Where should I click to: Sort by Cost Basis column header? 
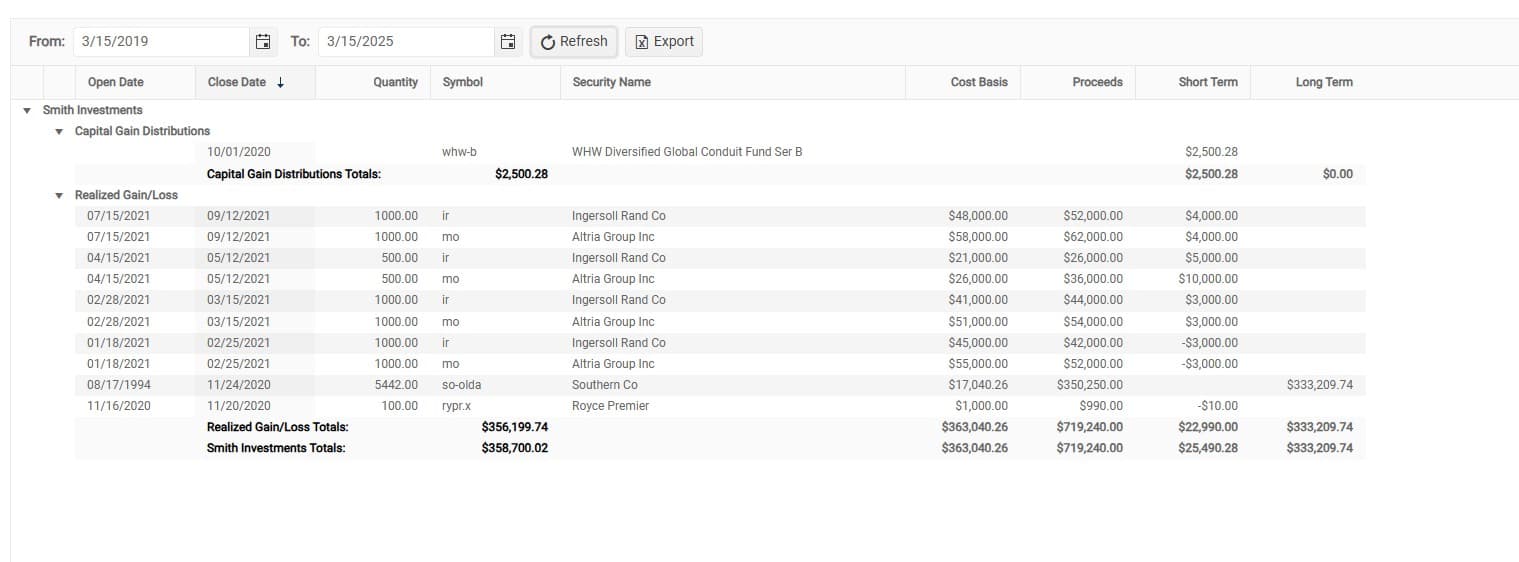pos(963,82)
